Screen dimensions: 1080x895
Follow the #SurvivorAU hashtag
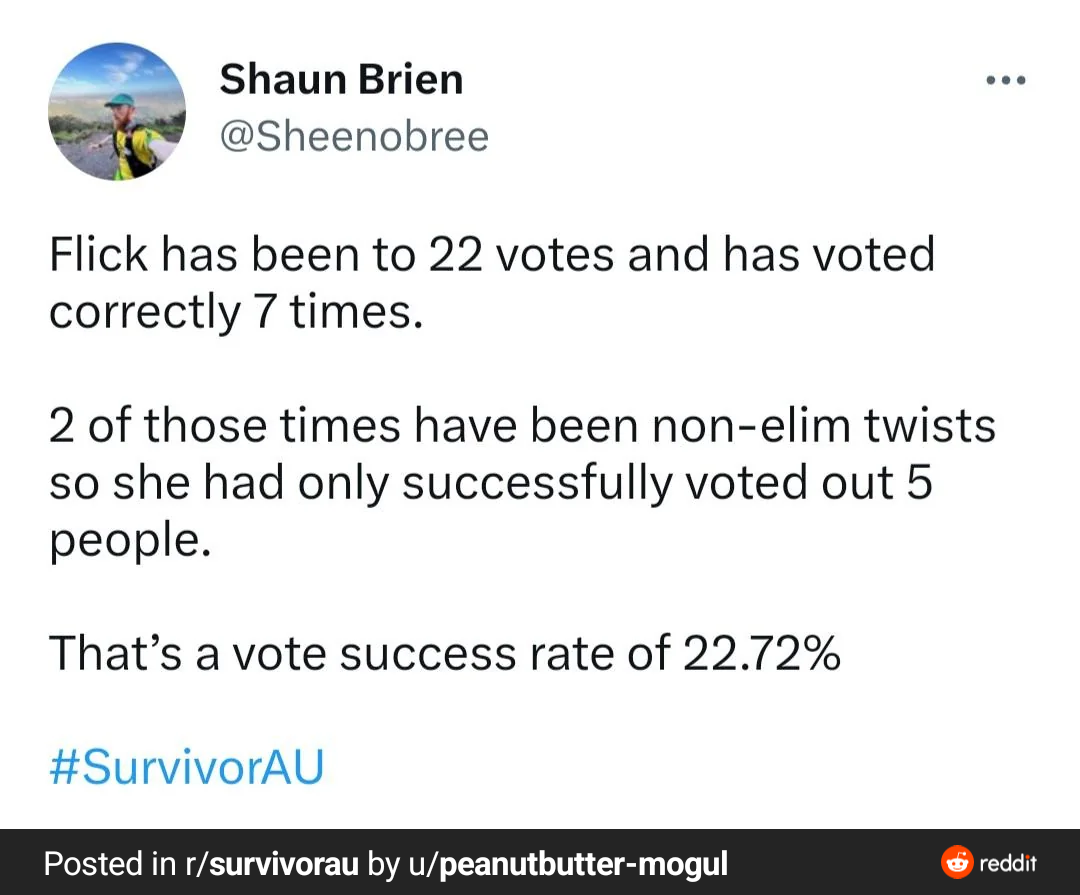[187, 767]
